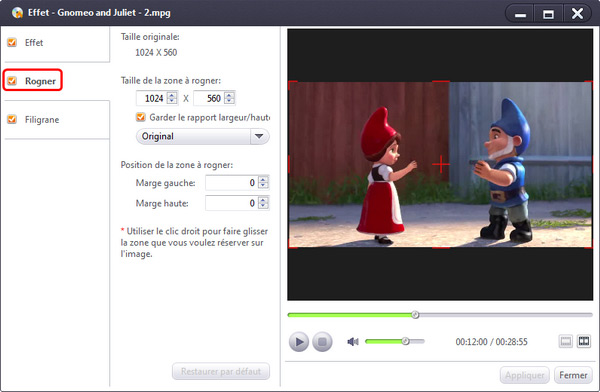Play the video preview
This screenshot has width=600, height=392.
(x=298, y=341)
